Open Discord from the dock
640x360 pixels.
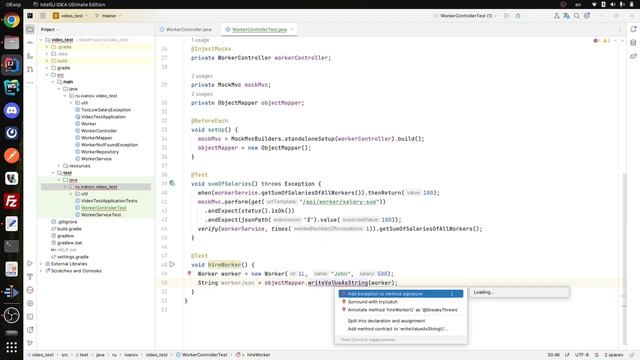11,110
